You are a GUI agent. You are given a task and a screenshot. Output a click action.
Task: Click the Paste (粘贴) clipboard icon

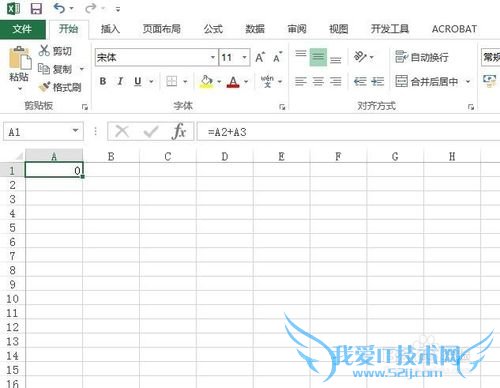19,57
